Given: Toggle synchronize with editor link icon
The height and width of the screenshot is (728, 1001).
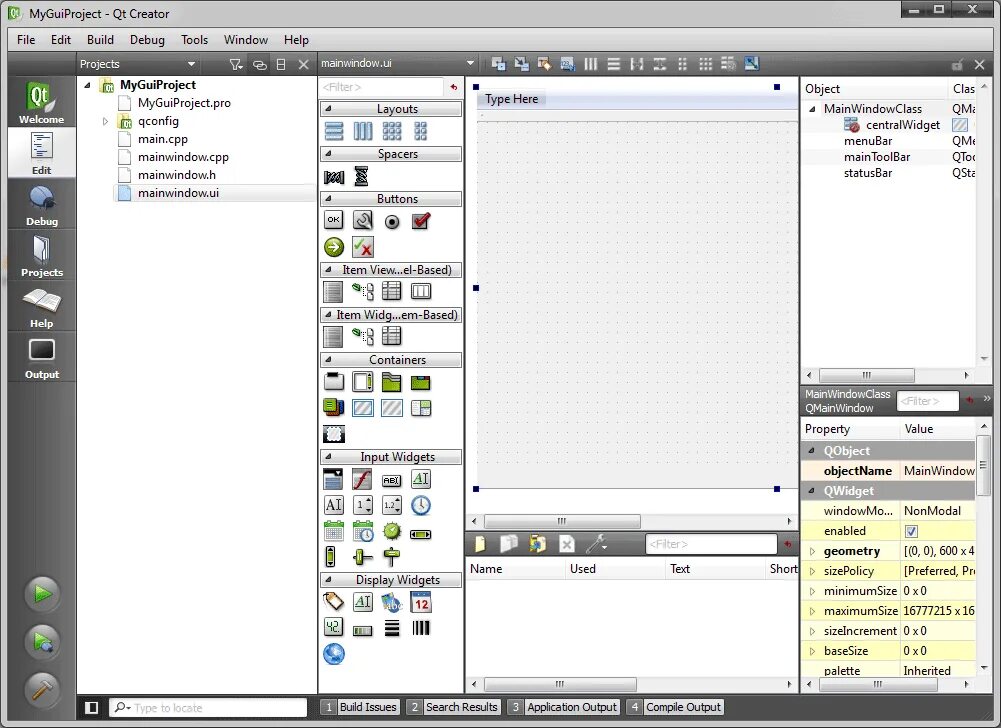Looking at the screenshot, I should coord(259,64).
